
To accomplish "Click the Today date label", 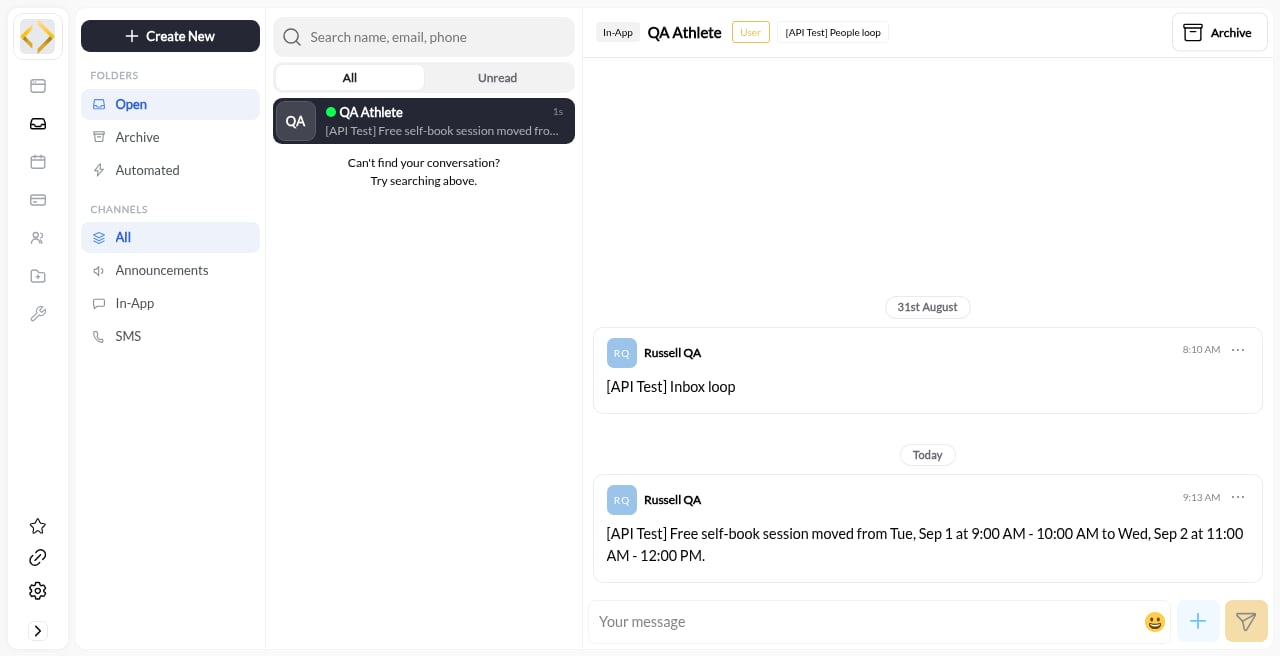I will 927,455.
